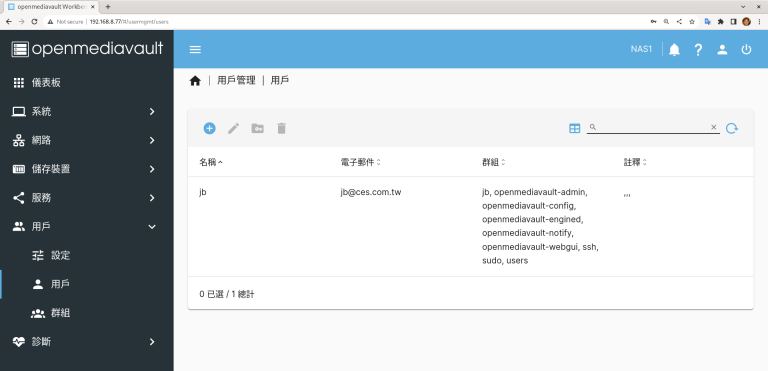Sort by 群組 column header
Viewport: 768px width, 371px height.
pos(494,162)
